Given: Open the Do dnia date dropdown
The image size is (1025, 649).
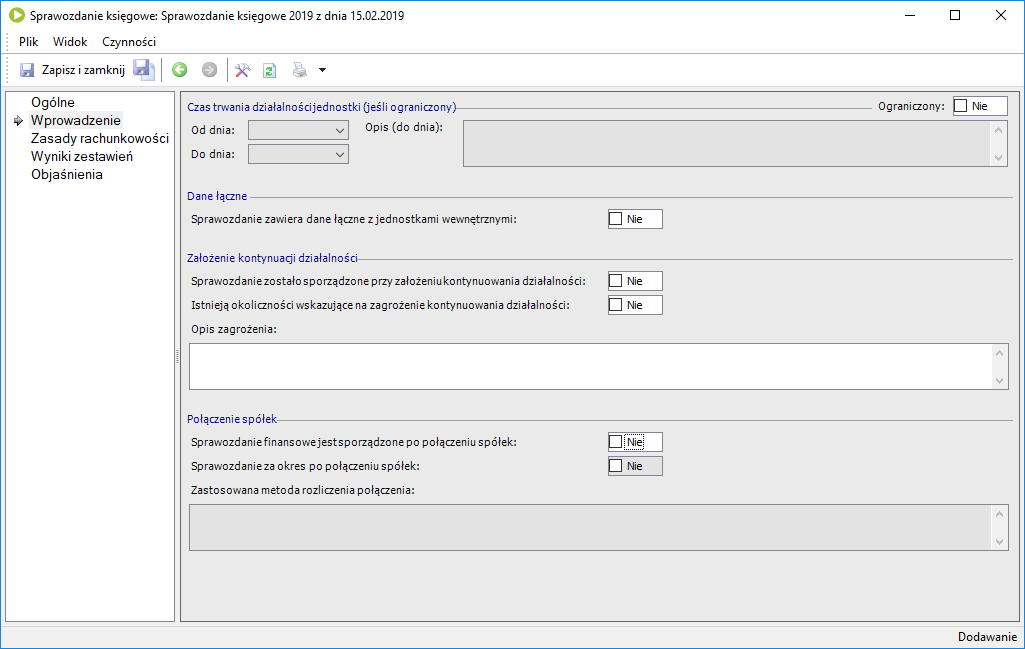Looking at the screenshot, I should [339, 154].
